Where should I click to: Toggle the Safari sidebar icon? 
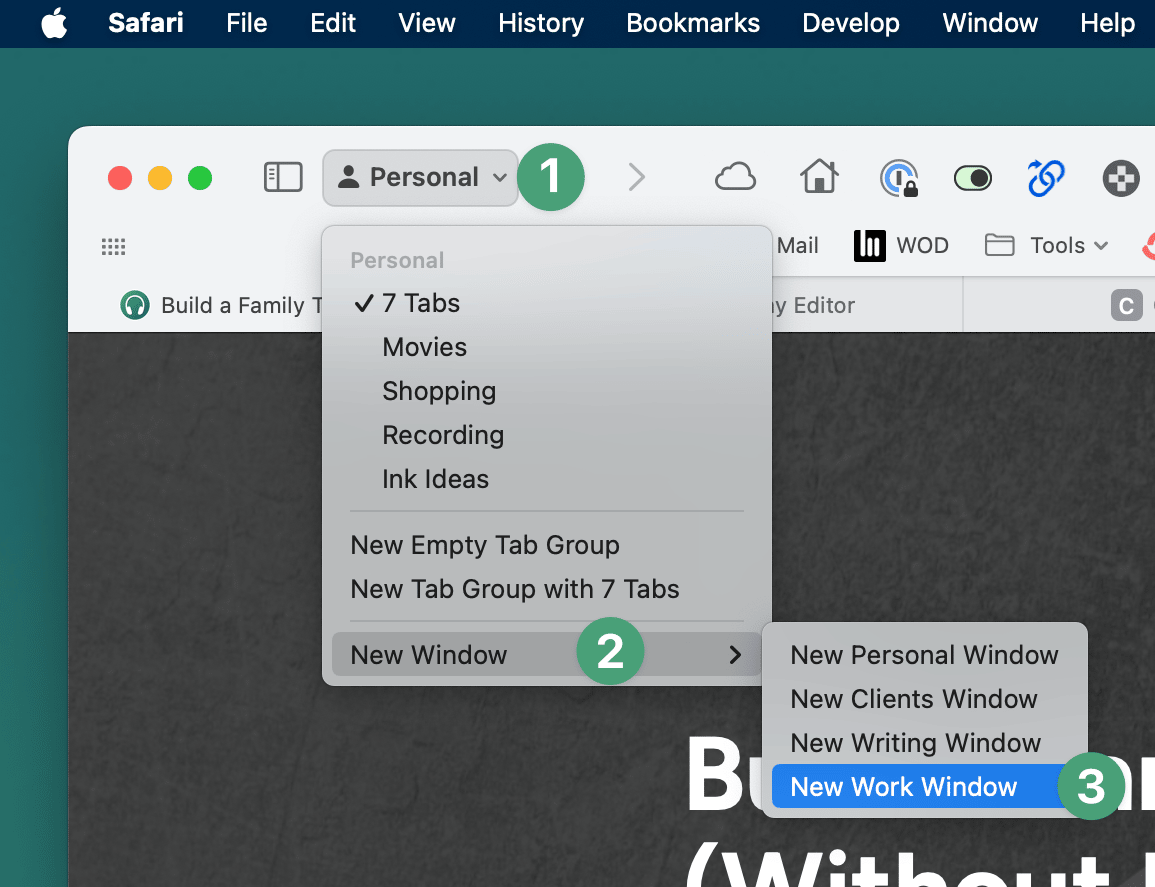(283, 178)
